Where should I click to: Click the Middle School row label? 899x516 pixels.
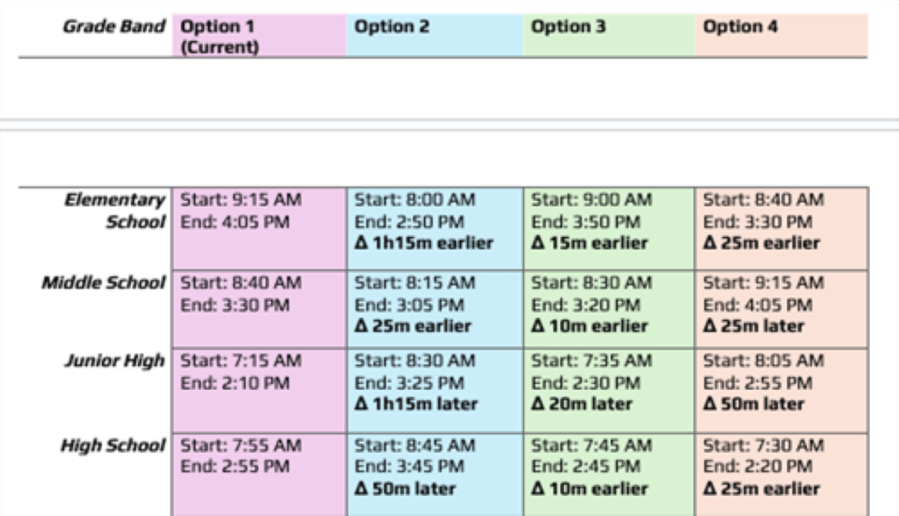104,283
